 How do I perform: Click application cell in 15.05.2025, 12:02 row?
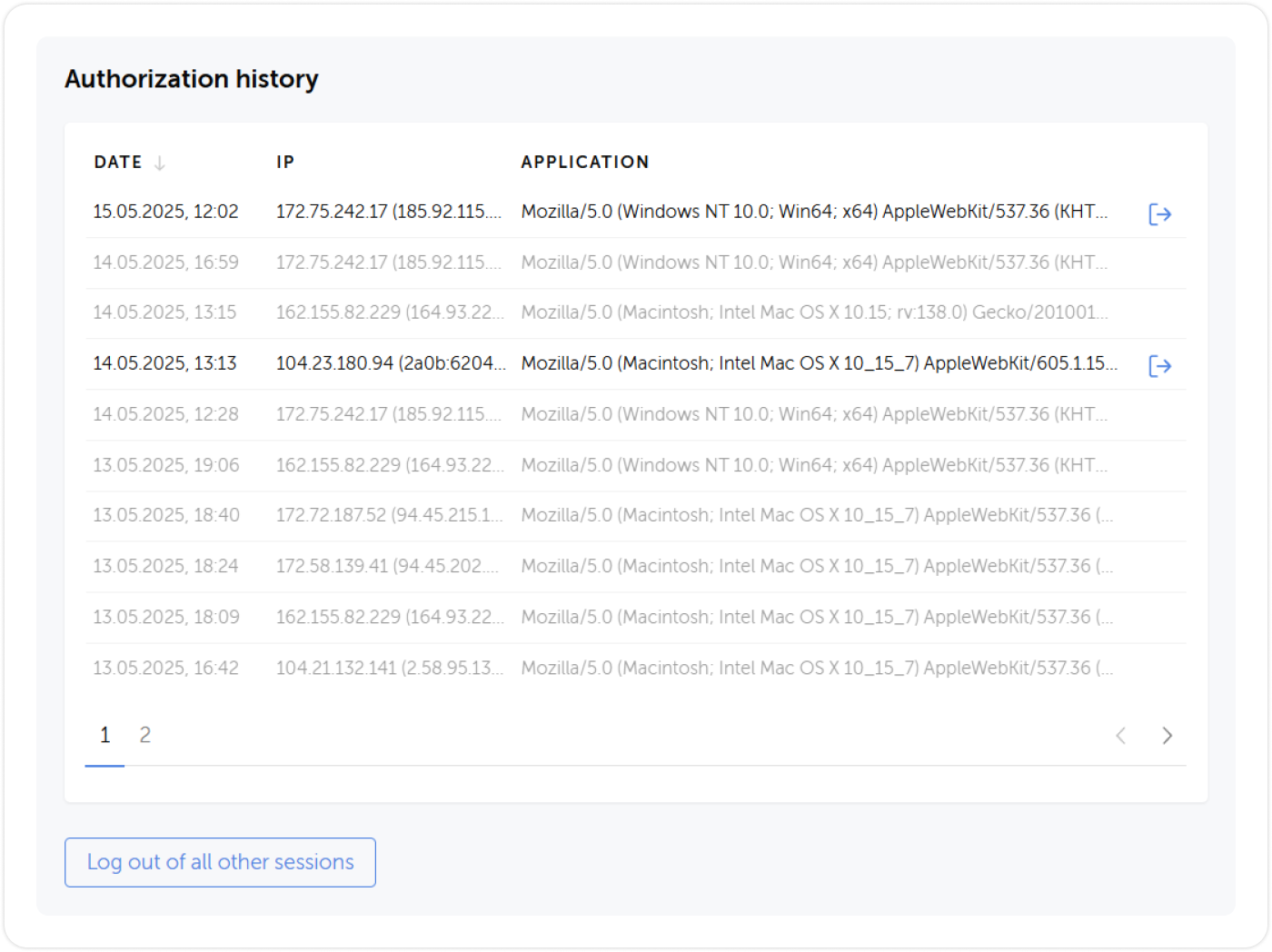(814, 212)
